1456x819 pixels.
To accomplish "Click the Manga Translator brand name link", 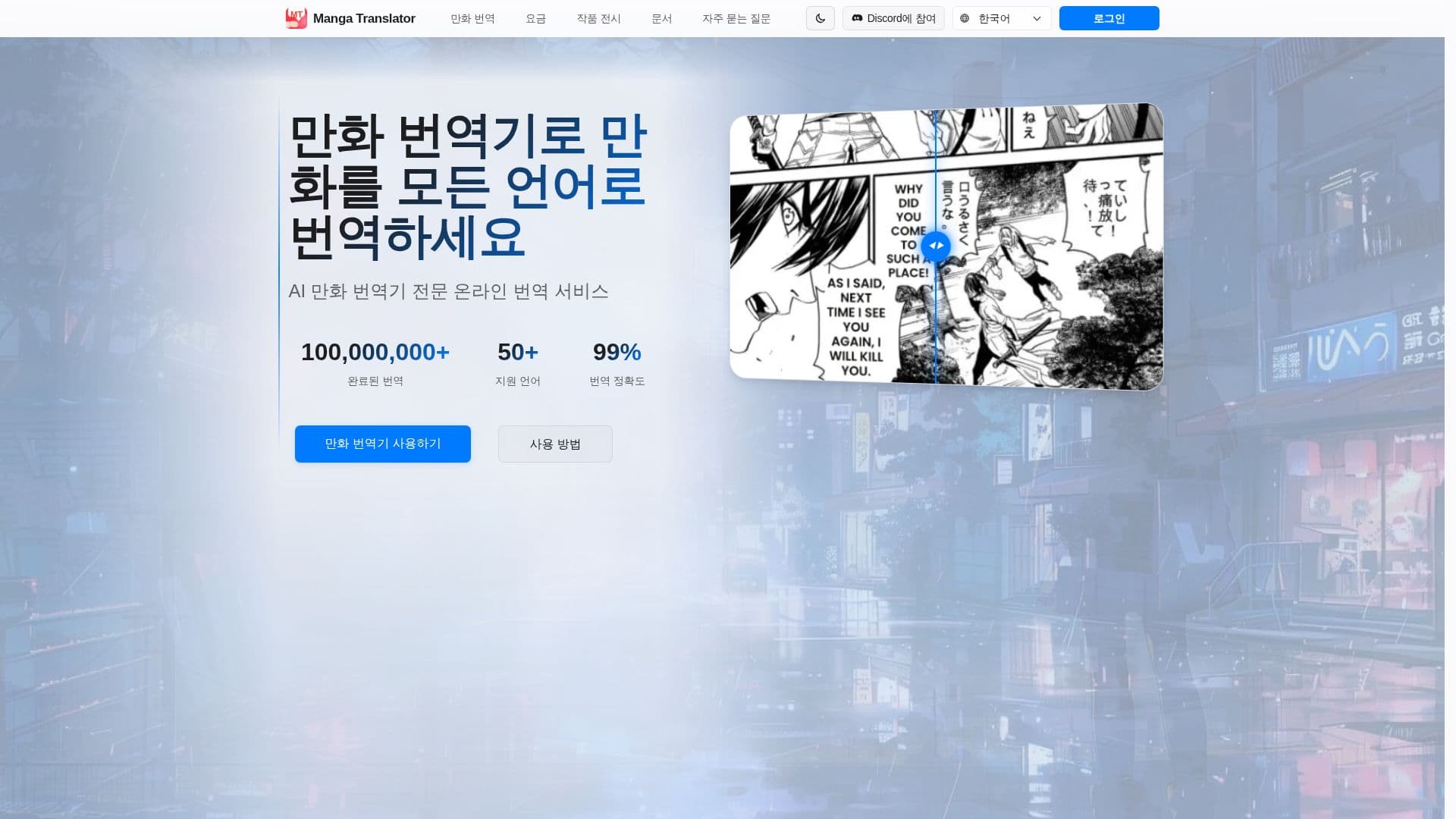I will tap(364, 18).
